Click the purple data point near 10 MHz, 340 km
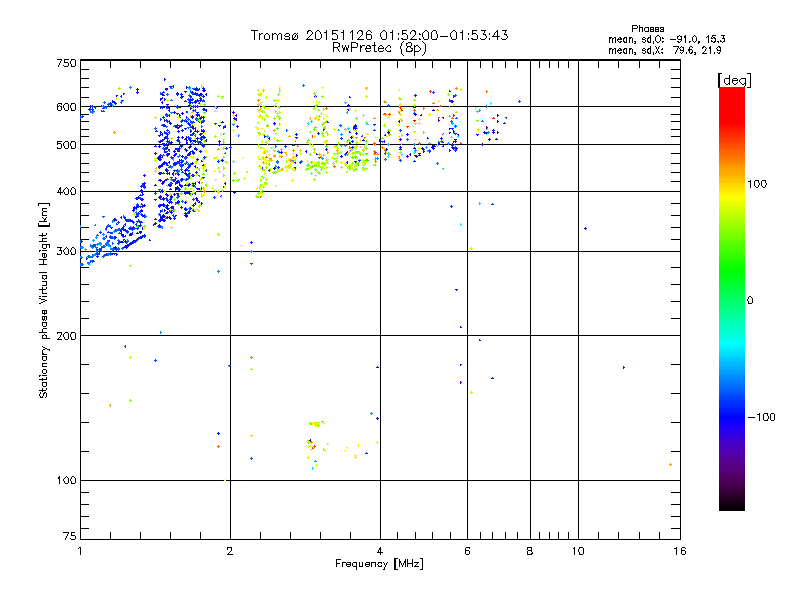This screenshot has width=800, height=600. coord(585,229)
